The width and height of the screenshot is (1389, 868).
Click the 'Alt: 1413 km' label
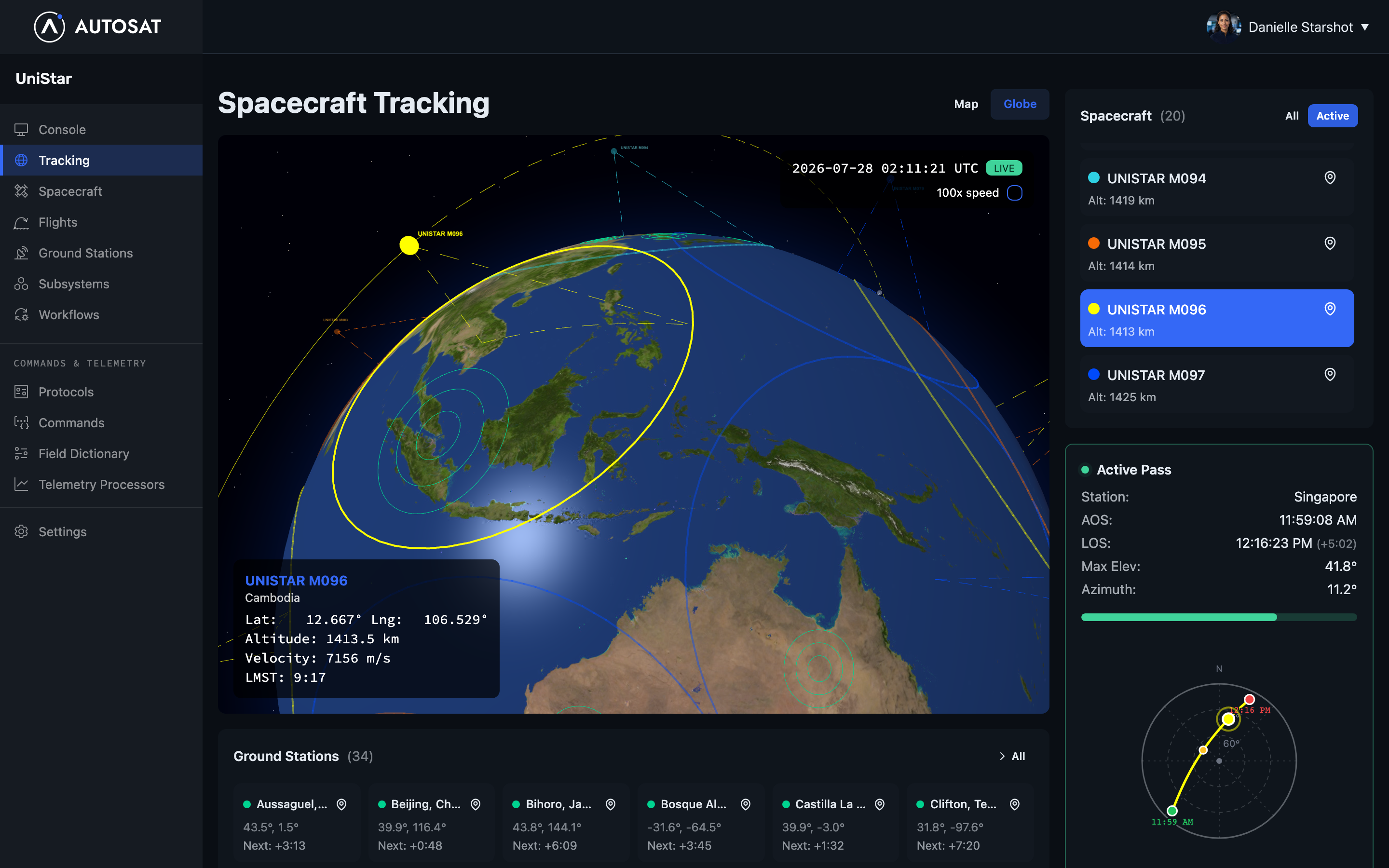(x=1121, y=331)
